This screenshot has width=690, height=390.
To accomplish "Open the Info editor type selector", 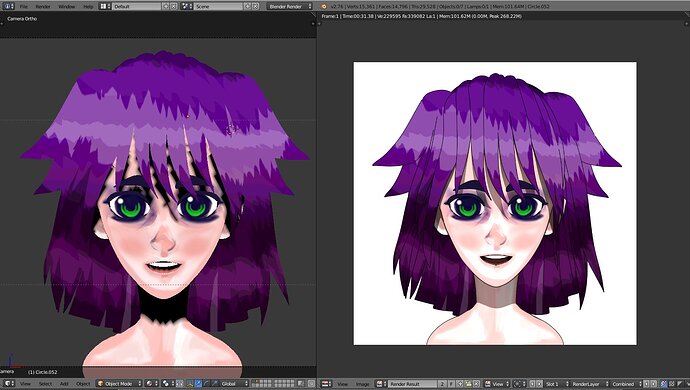I will (x=8, y=7).
